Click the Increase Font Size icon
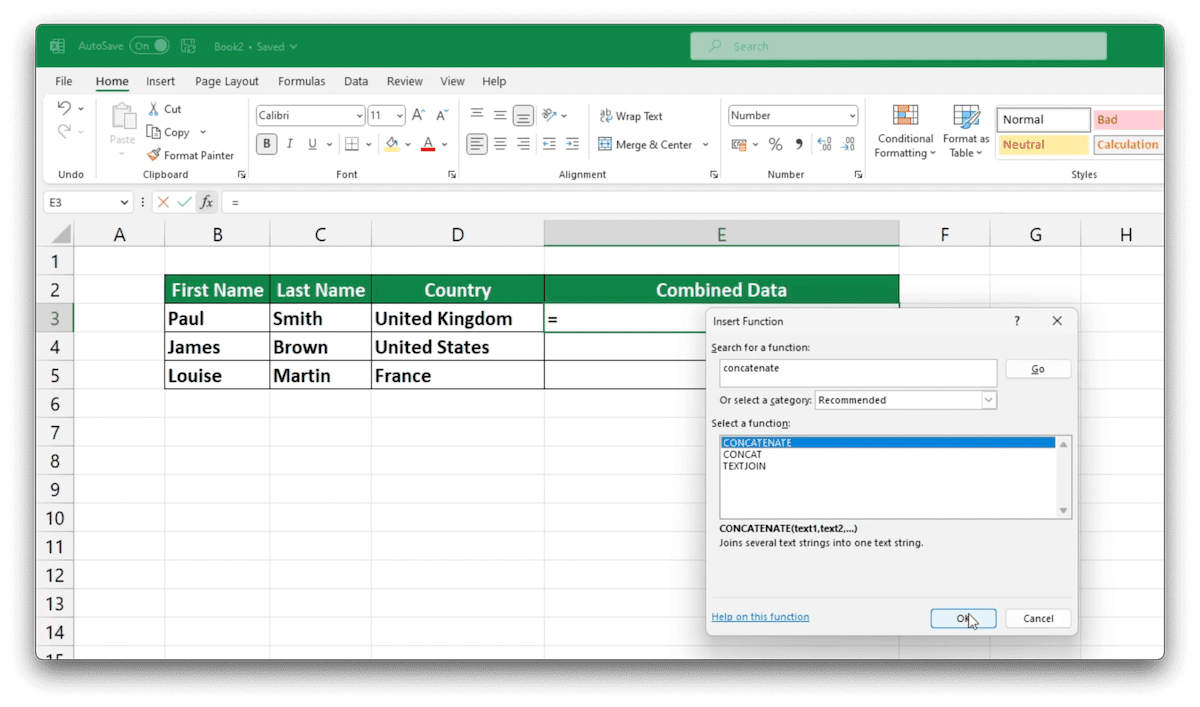1200x707 pixels. 419,116
